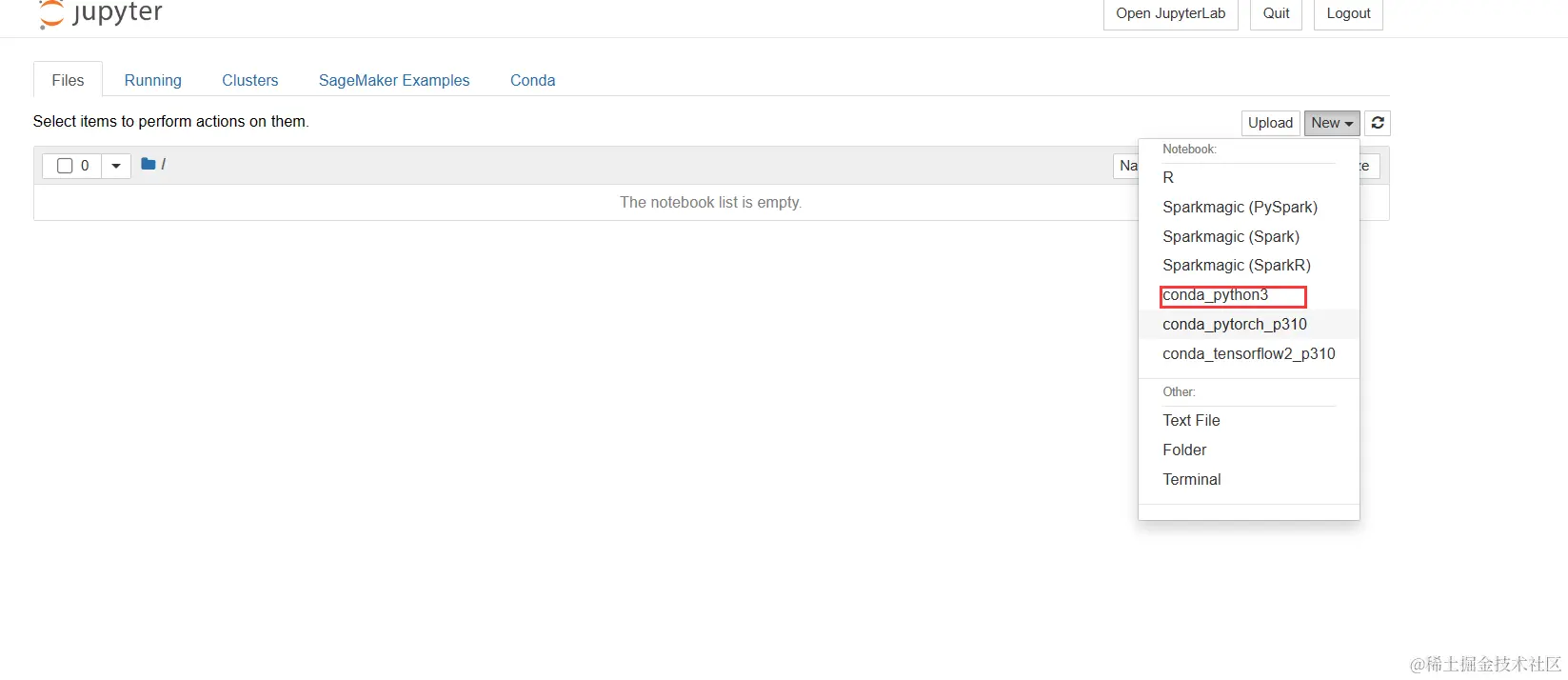This screenshot has width=1568, height=680.
Task: Choose Sparkmagic (PySpark) kernel
Action: [1249, 208]
